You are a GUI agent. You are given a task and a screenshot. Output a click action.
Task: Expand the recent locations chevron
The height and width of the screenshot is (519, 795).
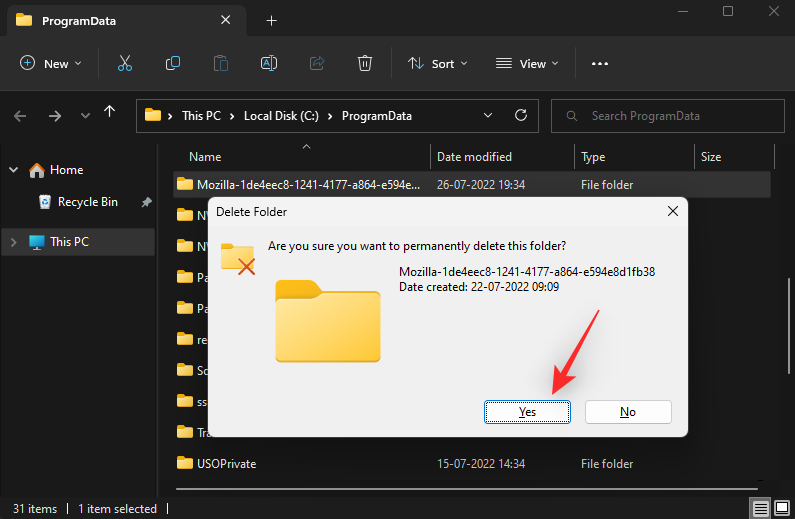click(85, 116)
